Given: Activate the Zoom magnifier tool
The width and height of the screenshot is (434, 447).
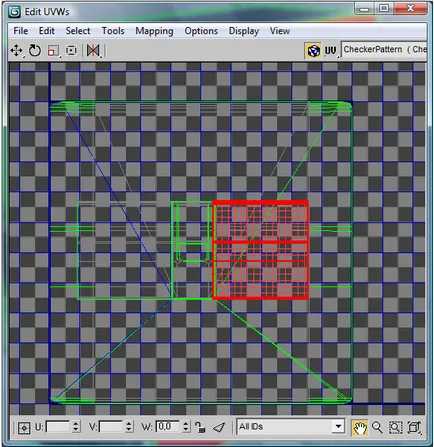Looking at the screenshot, I should point(377,427).
